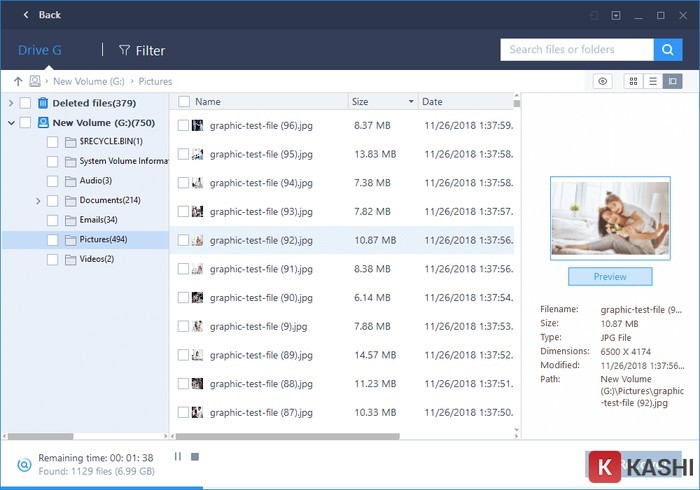
Task: Check the Pictures(494) folder checkbox
Action: pos(53,240)
